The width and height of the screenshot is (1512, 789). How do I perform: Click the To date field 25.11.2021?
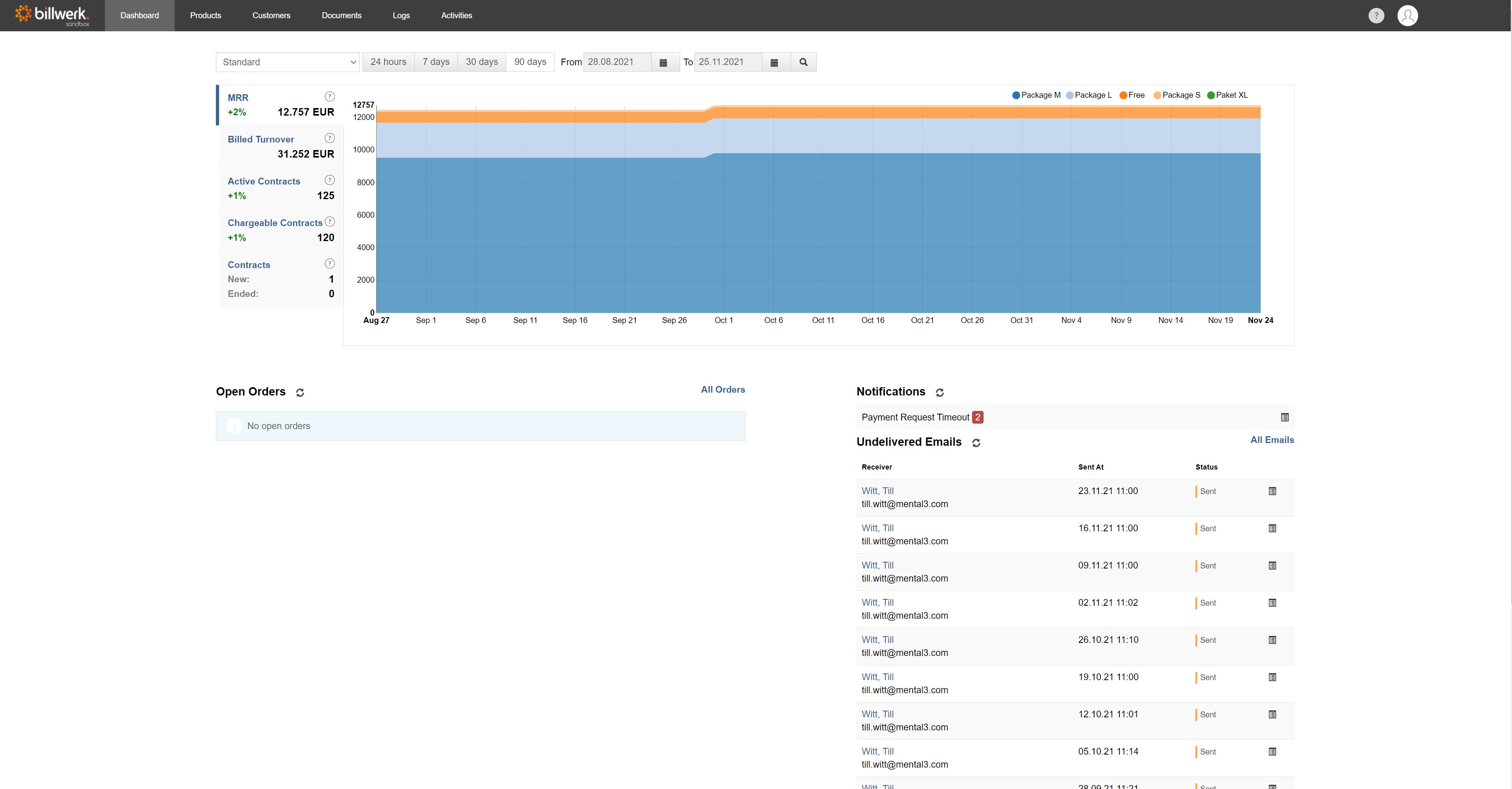click(728, 62)
